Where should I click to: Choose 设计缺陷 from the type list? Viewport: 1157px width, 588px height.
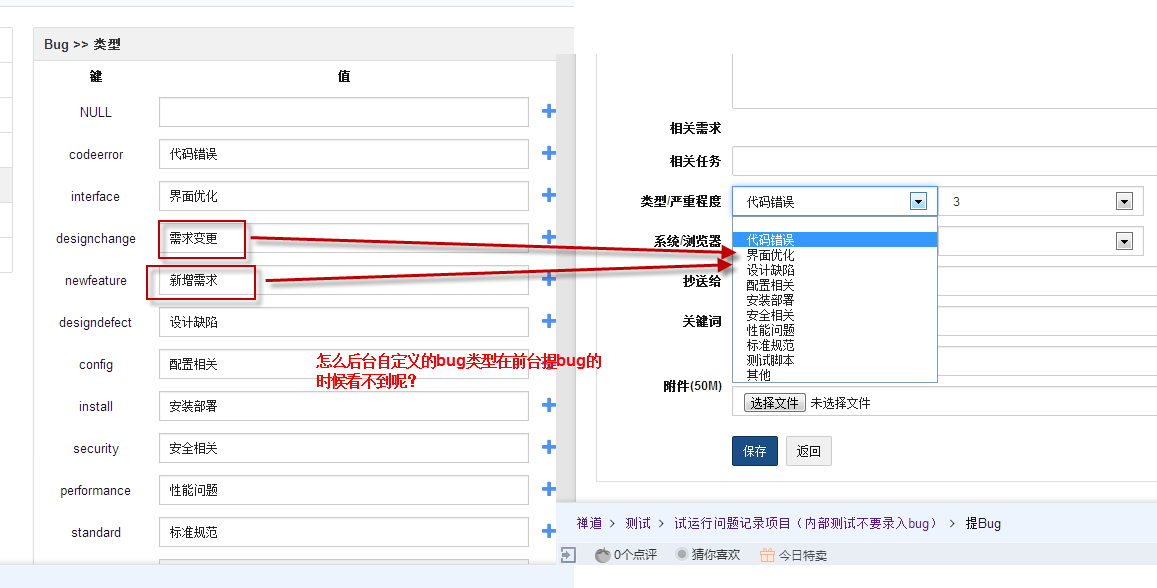pyautogui.click(x=835, y=270)
